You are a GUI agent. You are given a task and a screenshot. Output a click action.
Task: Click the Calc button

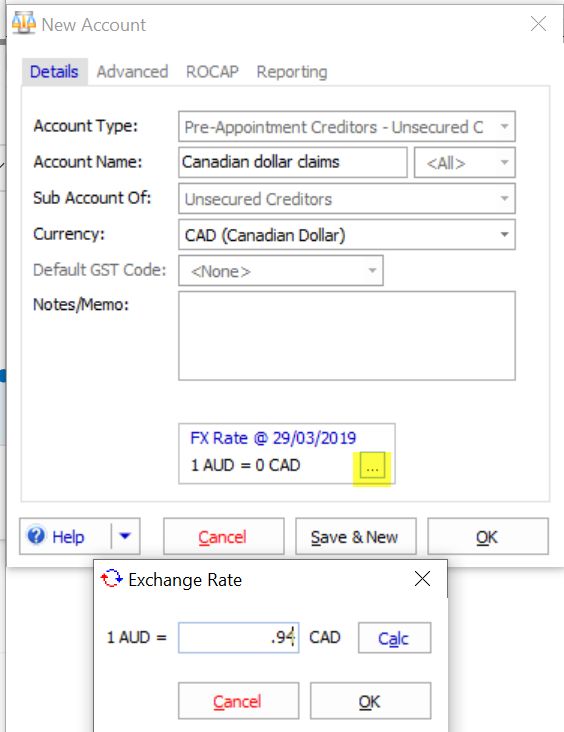[395, 638]
